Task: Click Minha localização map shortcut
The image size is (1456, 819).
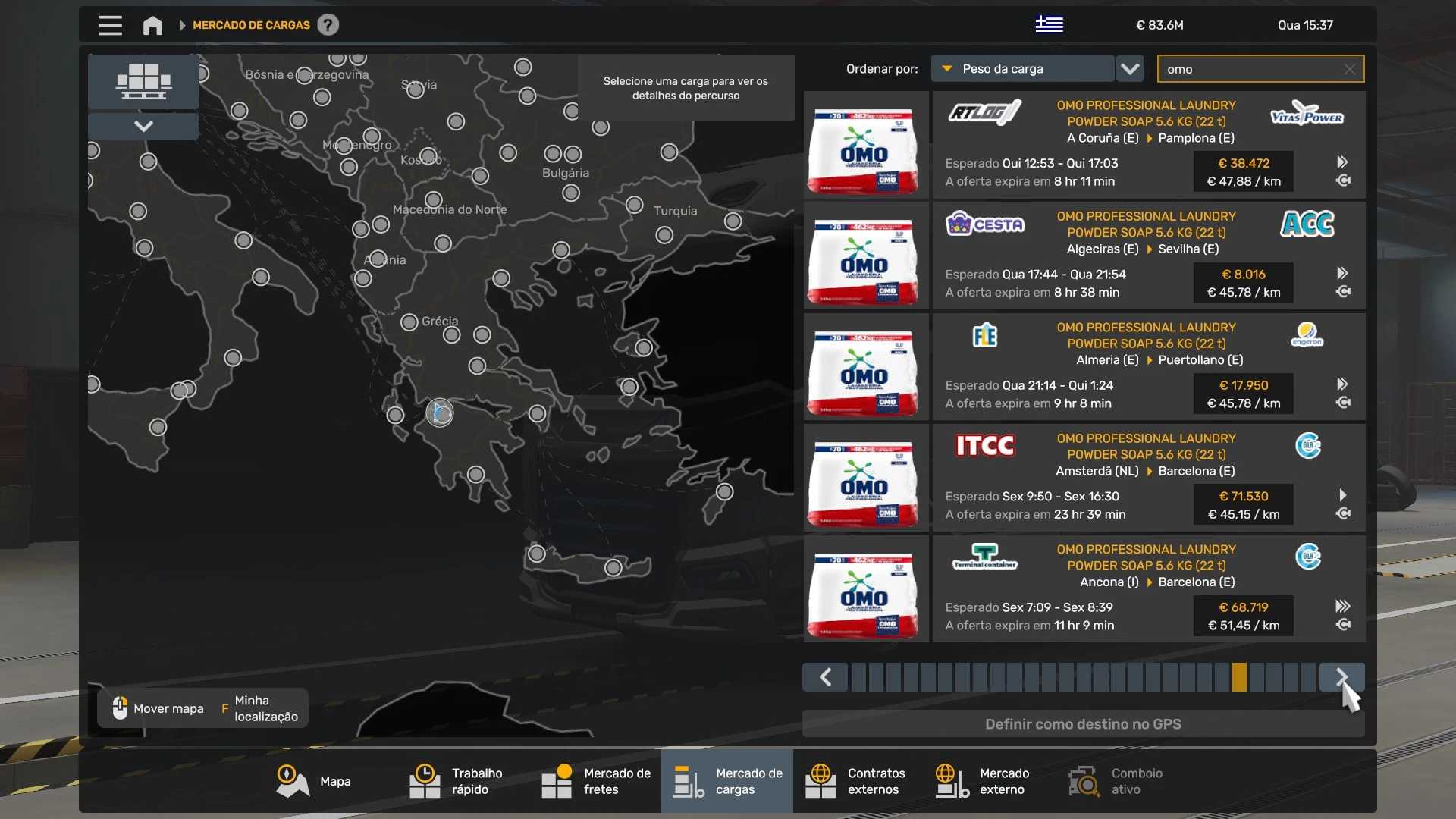Action: pyautogui.click(x=259, y=708)
